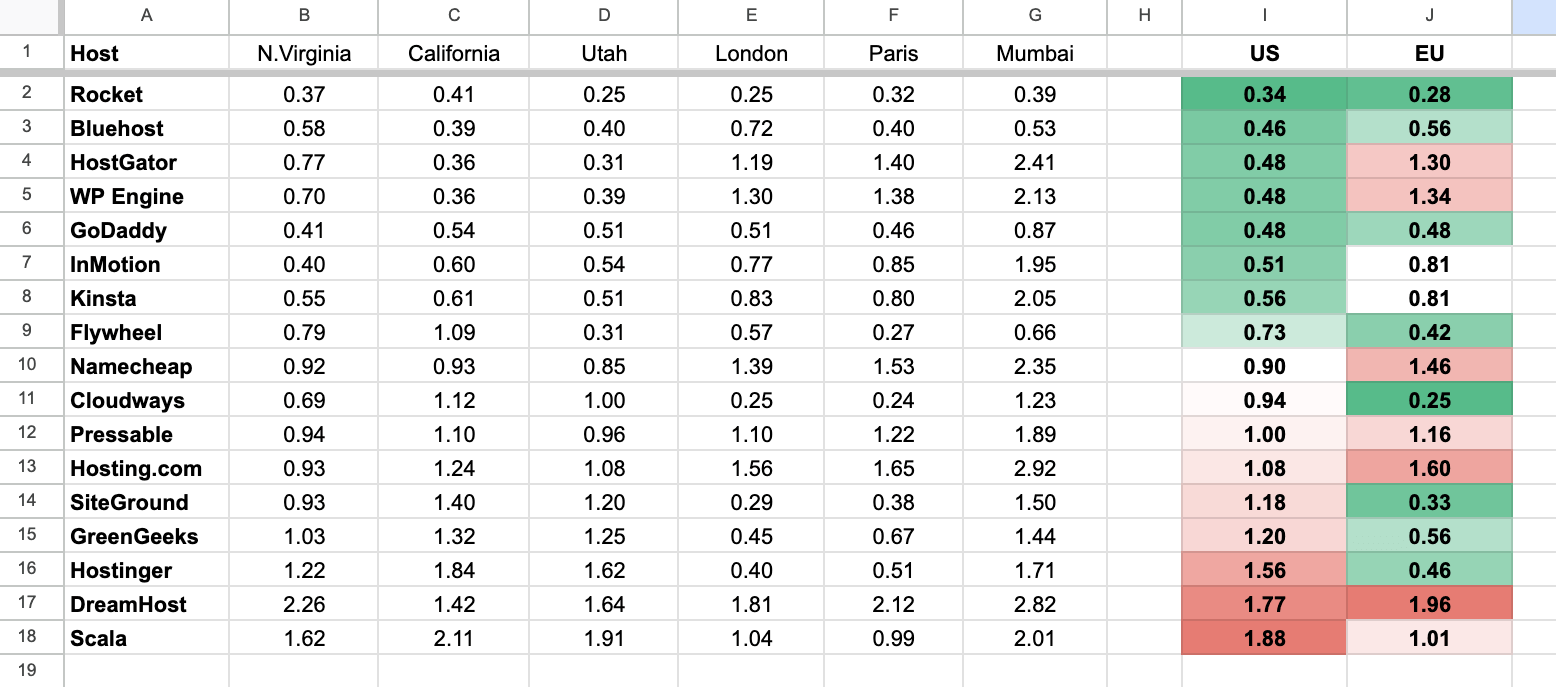Click the EU header cell
Viewport: 1556px width, 687px height.
click(1429, 54)
